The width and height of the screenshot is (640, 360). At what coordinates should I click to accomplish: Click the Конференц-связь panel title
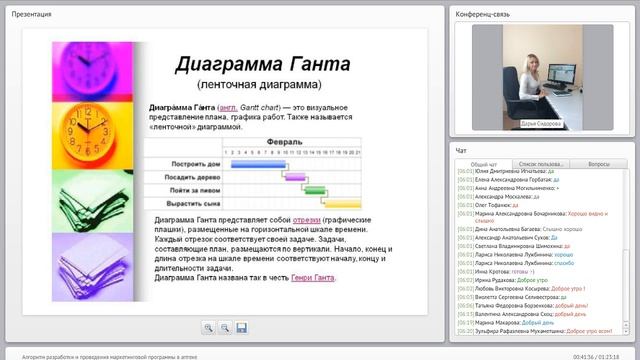482,14
